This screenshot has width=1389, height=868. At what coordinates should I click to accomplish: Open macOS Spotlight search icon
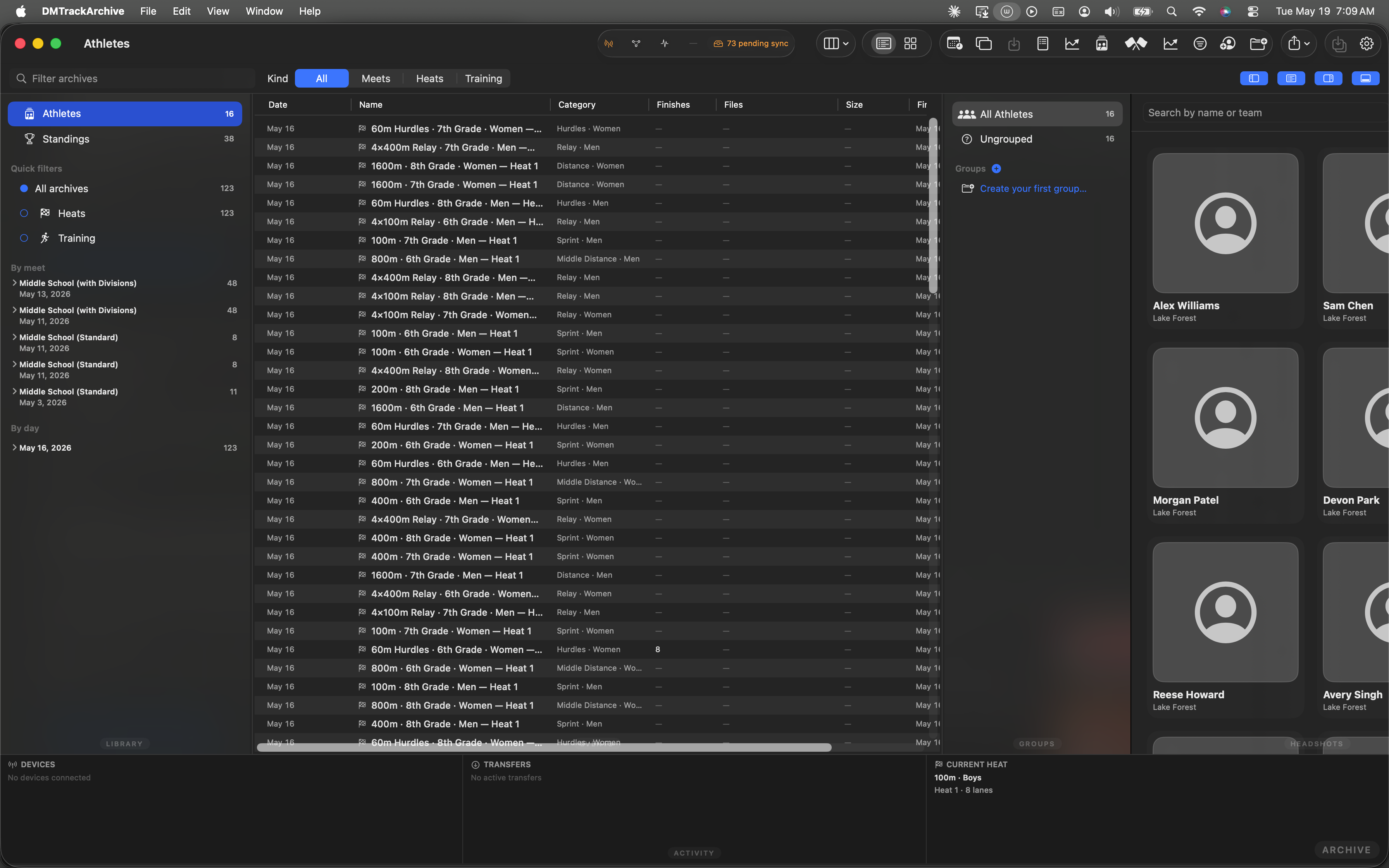[1172, 12]
